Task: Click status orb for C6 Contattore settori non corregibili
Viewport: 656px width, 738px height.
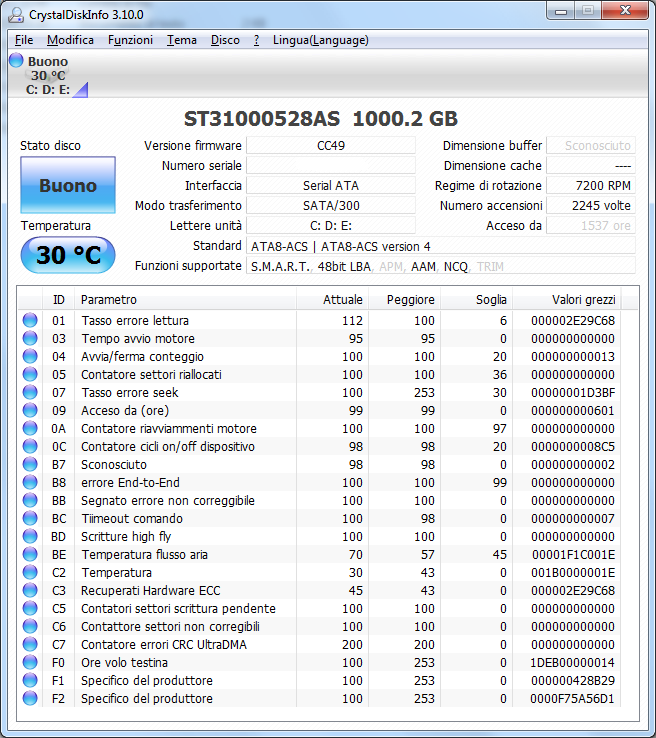Action: pos(30,626)
